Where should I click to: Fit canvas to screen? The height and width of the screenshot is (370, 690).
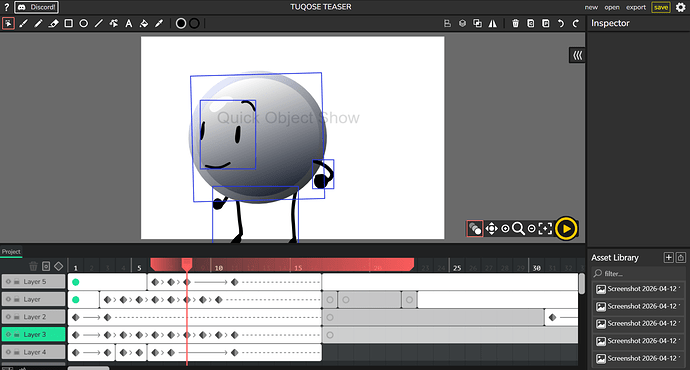pos(545,229)
